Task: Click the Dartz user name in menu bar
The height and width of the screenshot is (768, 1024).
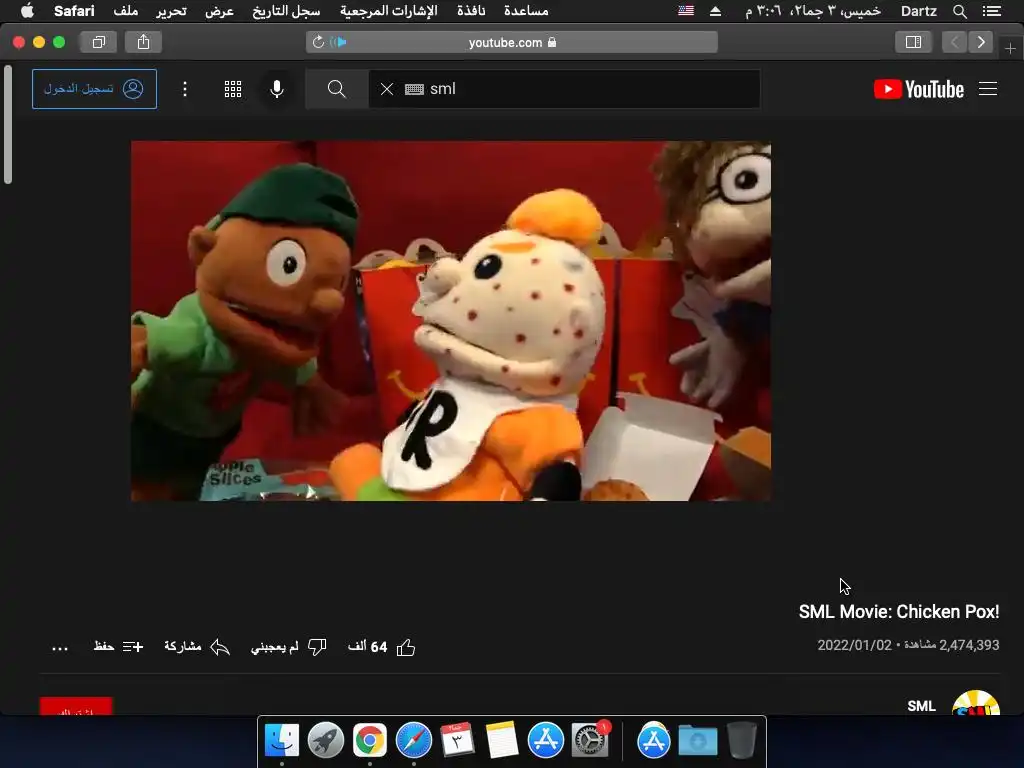Action: (x=918, y=10)
